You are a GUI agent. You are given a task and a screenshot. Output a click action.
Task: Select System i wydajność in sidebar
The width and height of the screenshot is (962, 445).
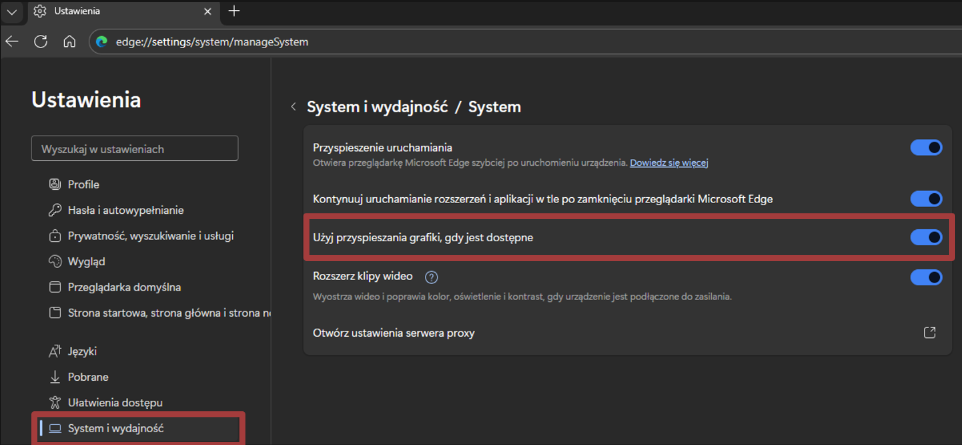click(x=140, y=428)
